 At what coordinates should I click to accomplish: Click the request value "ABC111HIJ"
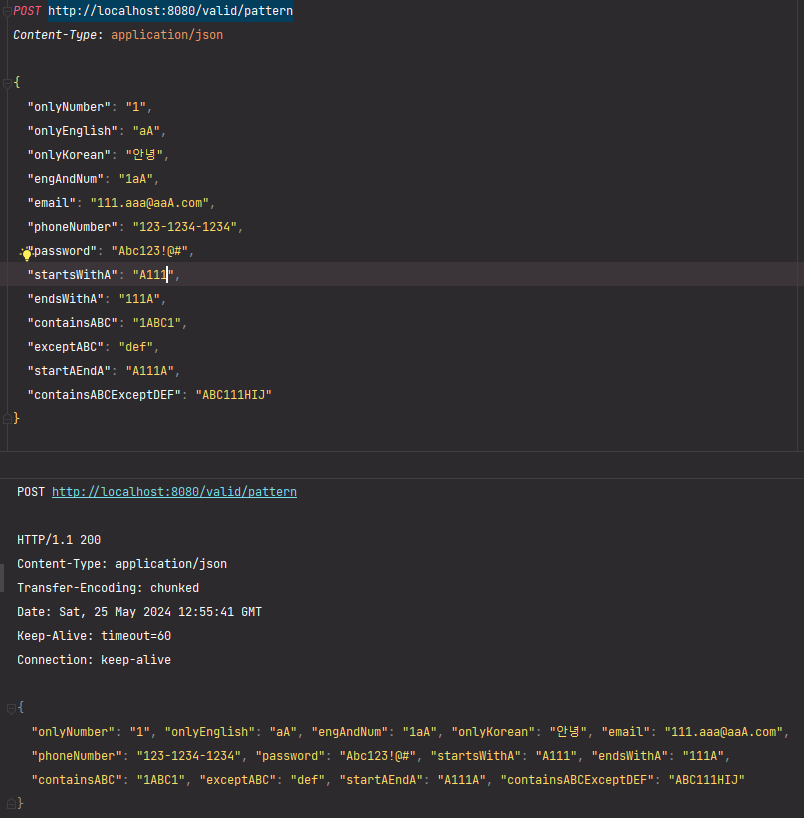[x=234, y=395]
